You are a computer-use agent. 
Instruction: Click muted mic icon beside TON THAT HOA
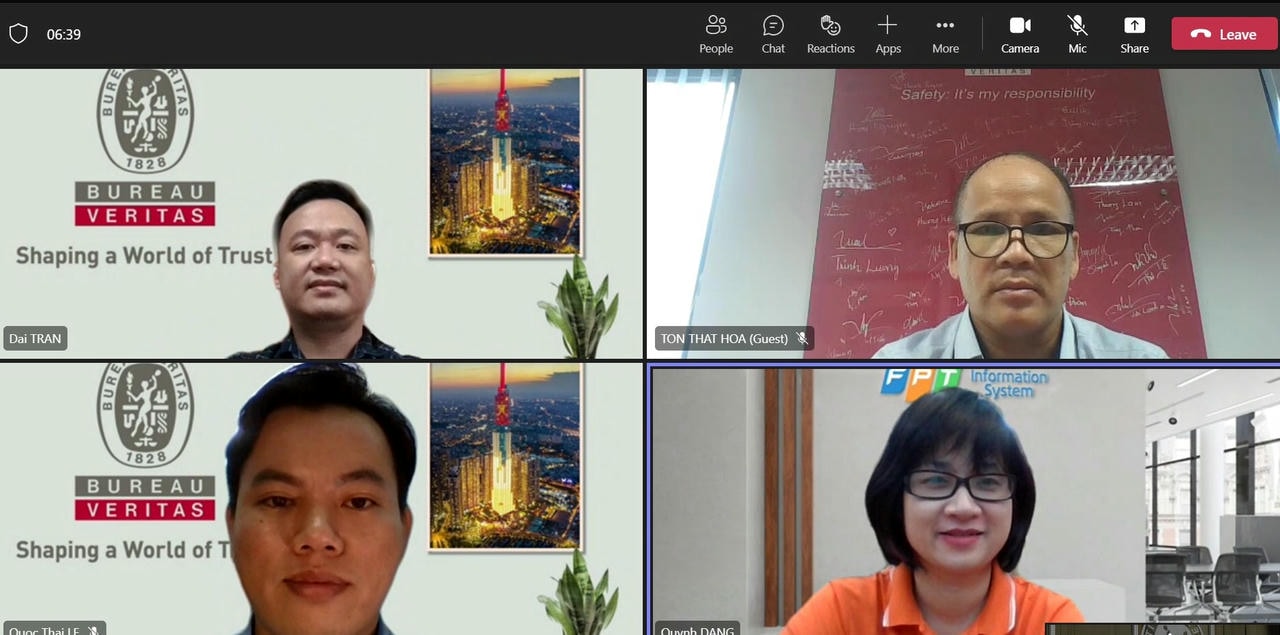coord(802,339)
